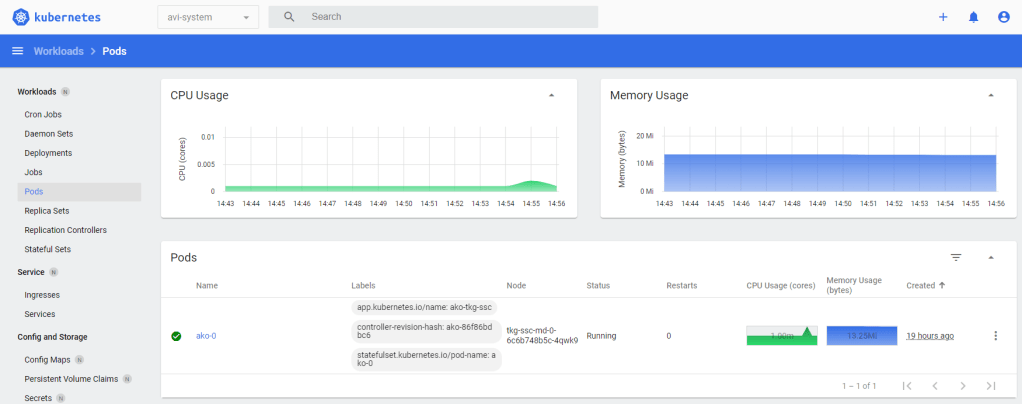Click the Kubernetes logo icon
Image resolution: width=1022 pixels, height=404 pixels.
point(21,17)
